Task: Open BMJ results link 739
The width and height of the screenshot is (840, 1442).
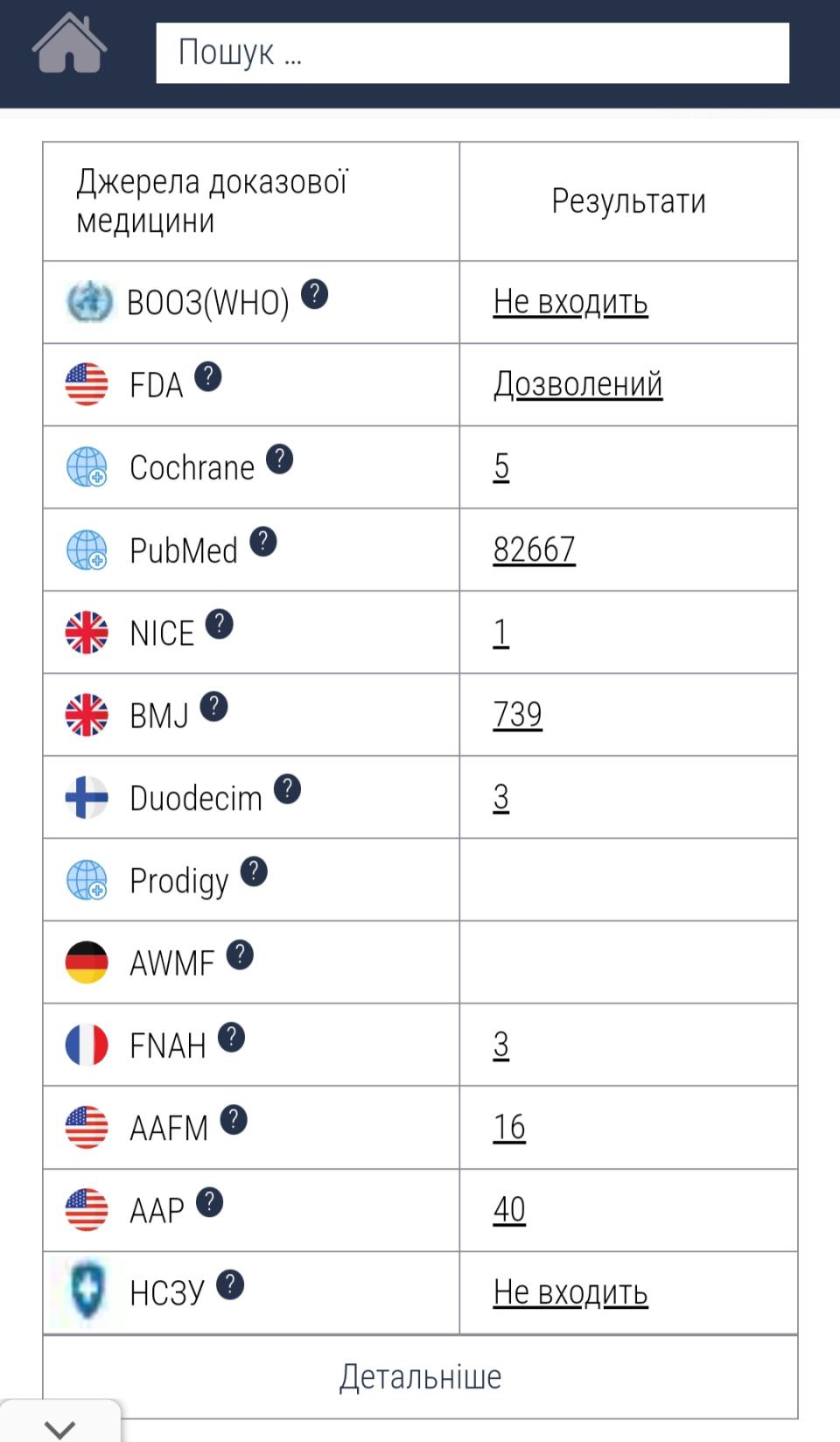Action: (x=517, y=715)
